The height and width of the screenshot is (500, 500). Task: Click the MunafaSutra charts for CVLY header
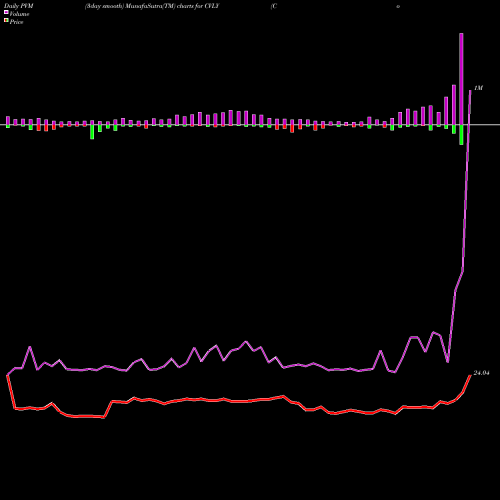152,6
